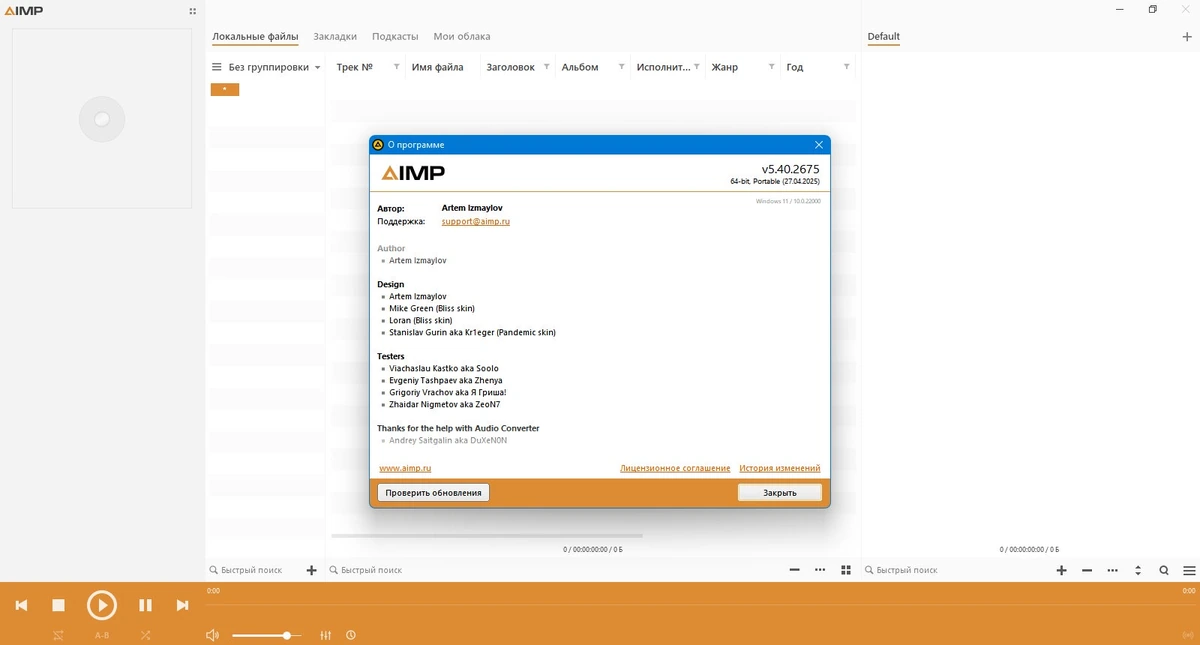Stop playback with the square button
This screenshot has width=1200, height=645.
point(58,605)
